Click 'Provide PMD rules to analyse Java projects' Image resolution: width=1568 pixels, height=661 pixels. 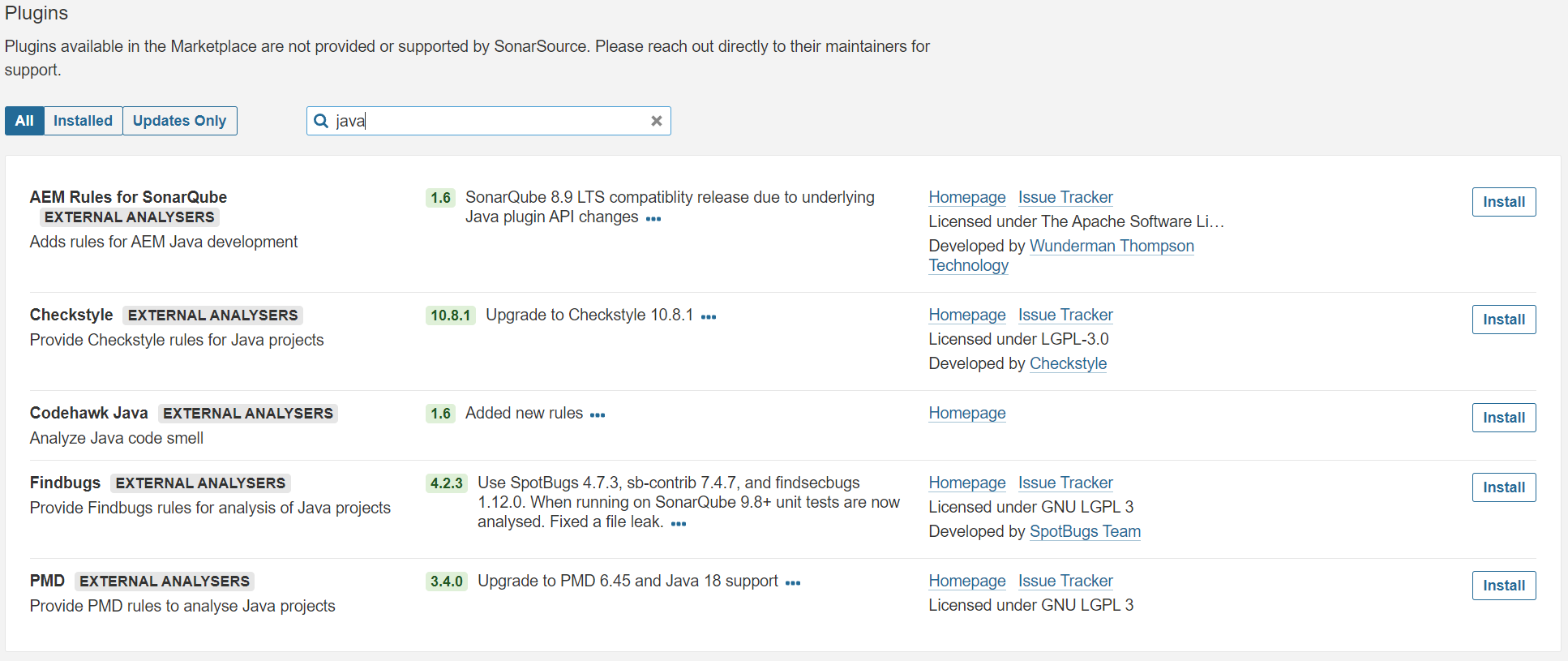point(182,606)
